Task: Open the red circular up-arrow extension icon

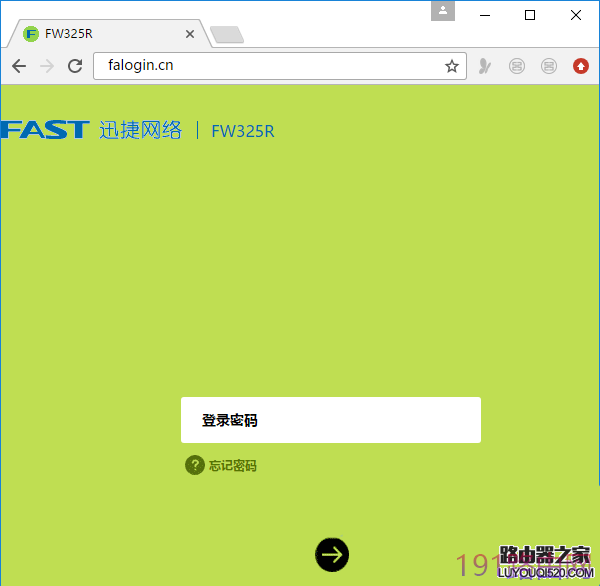Action: 580,66
